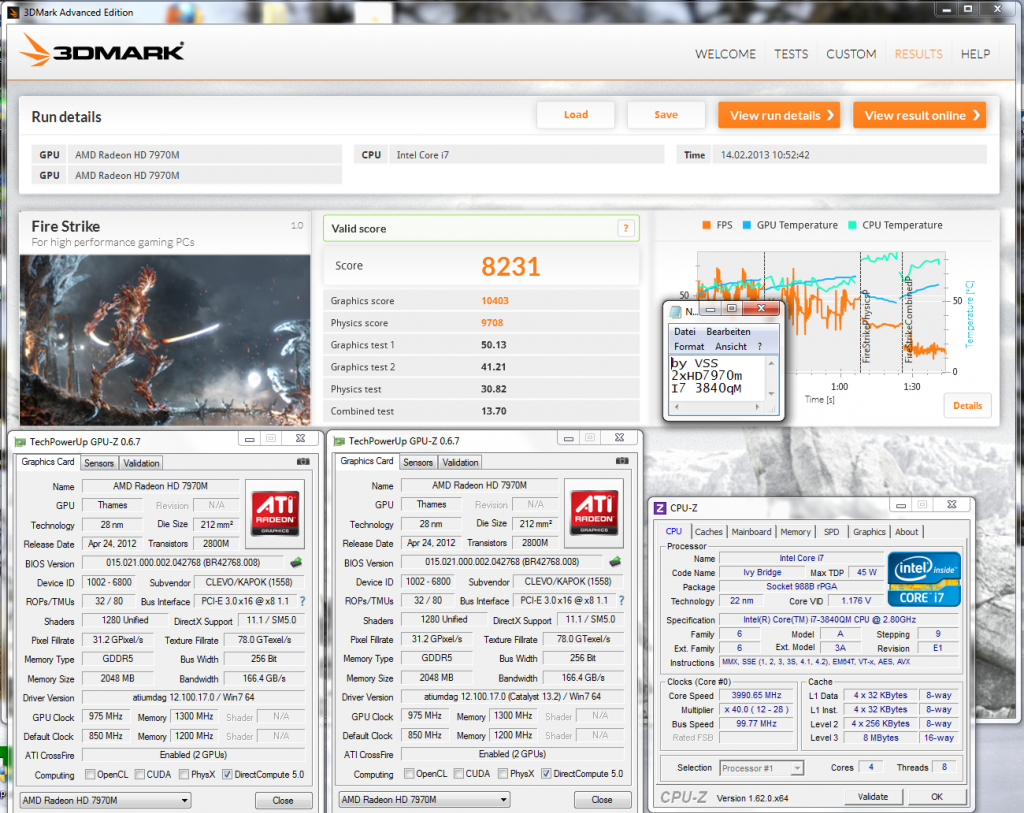Toggle DirectCompute 5.0 checkbox in right GPU-Z

click(546, 774)
